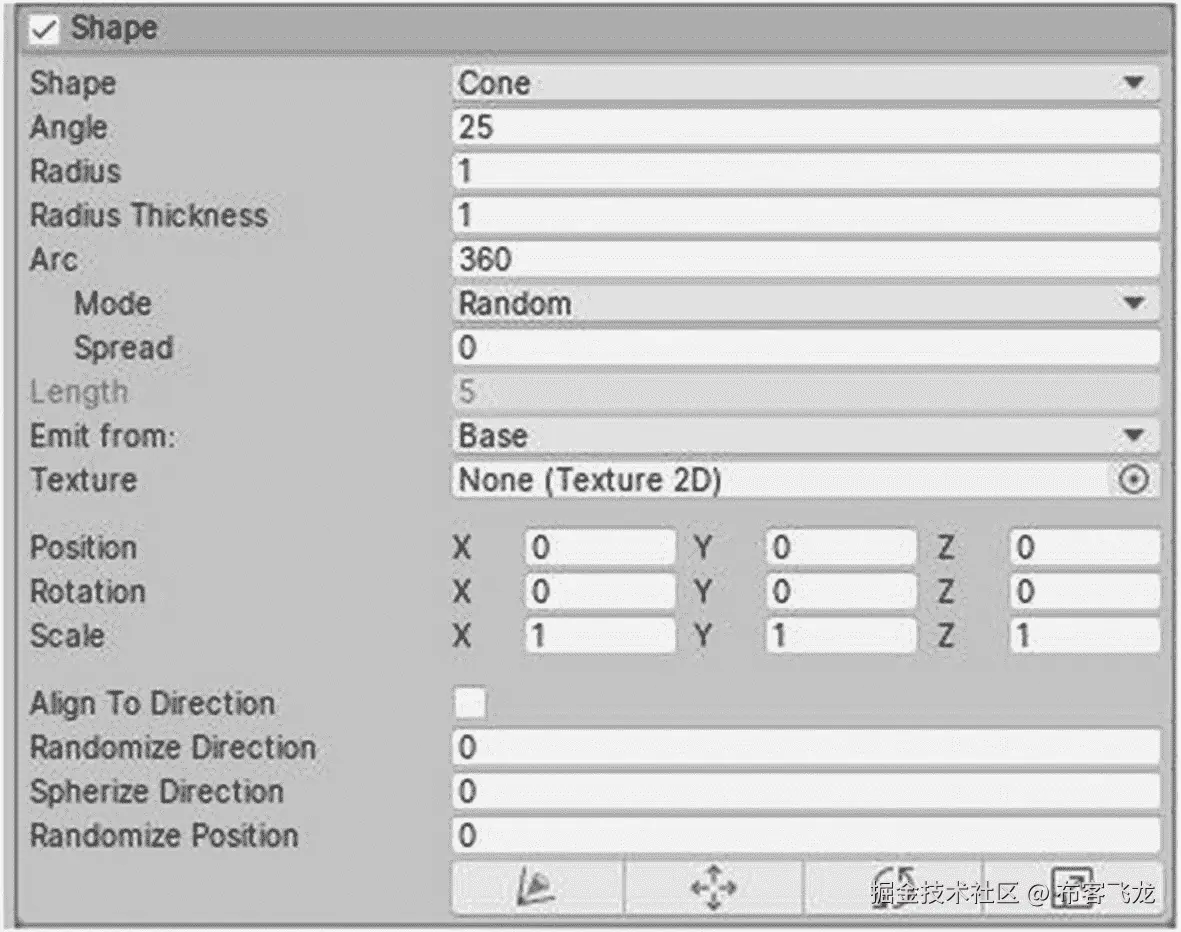This screenshot has width=1181, height=932.
Task: Select the shape scale tool icon
Action: [1072, 887]
